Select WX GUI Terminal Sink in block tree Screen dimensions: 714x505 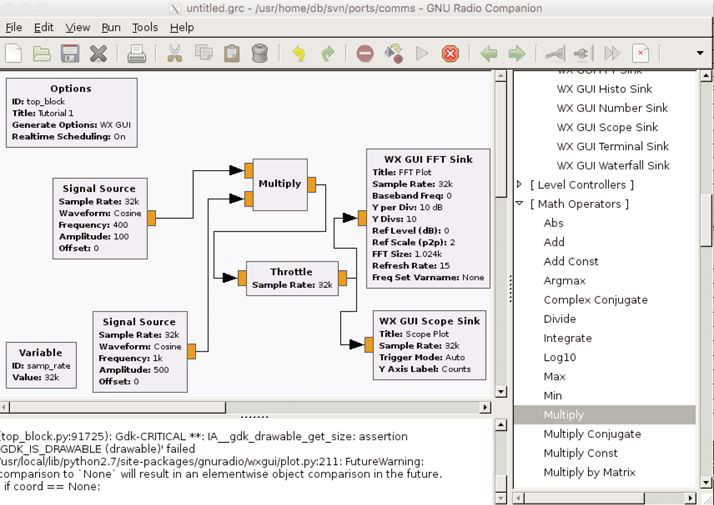click(x=612, y=146)
